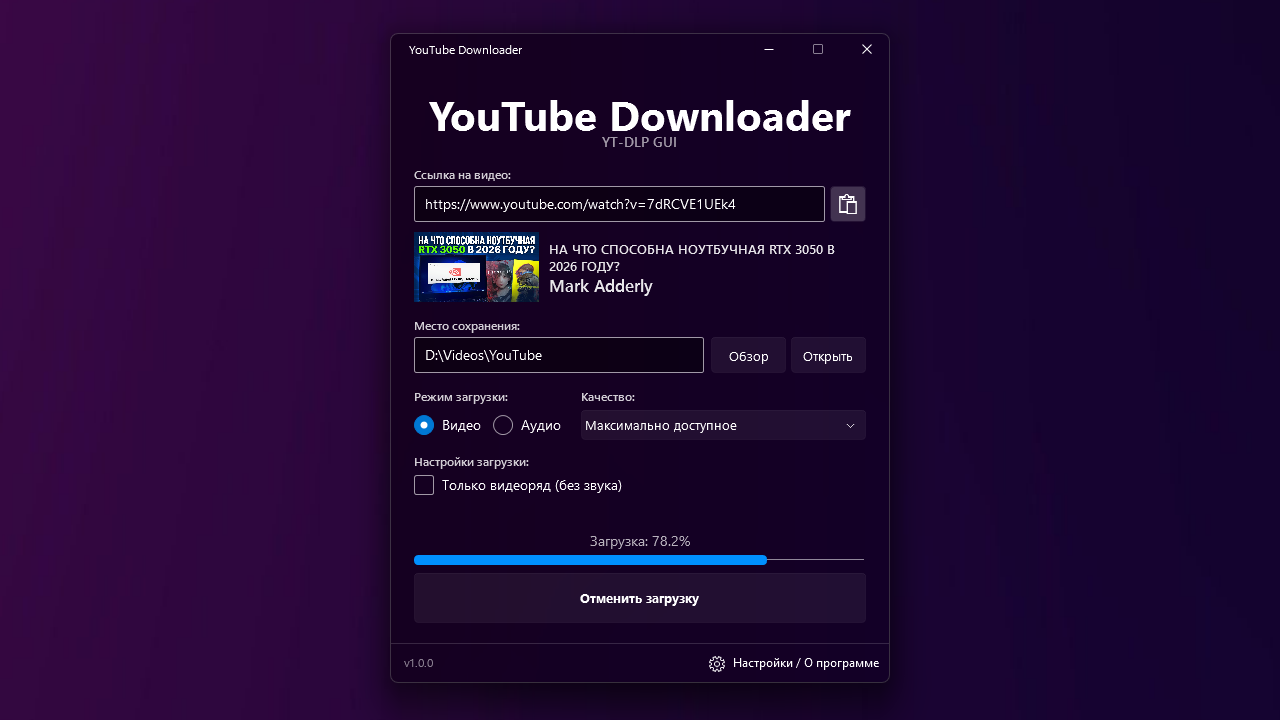This screenshot has height=720, width=1280.
Task: Maximize the YouTube Downloader window
Action: click(818, 49)
